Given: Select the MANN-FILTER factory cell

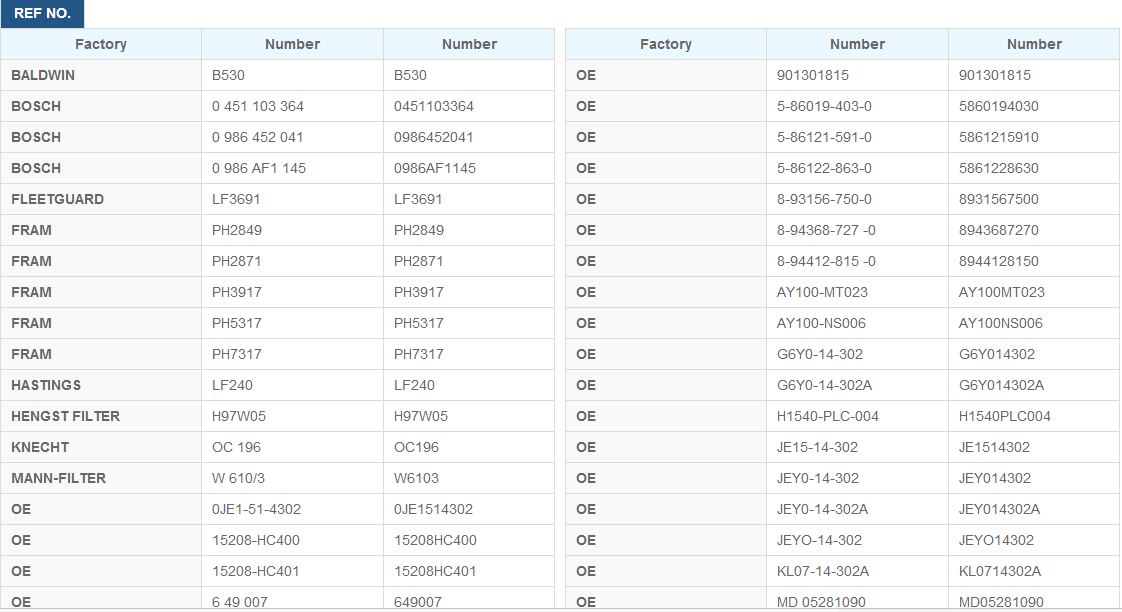Looking at the screenshot, I should (101, 478).
